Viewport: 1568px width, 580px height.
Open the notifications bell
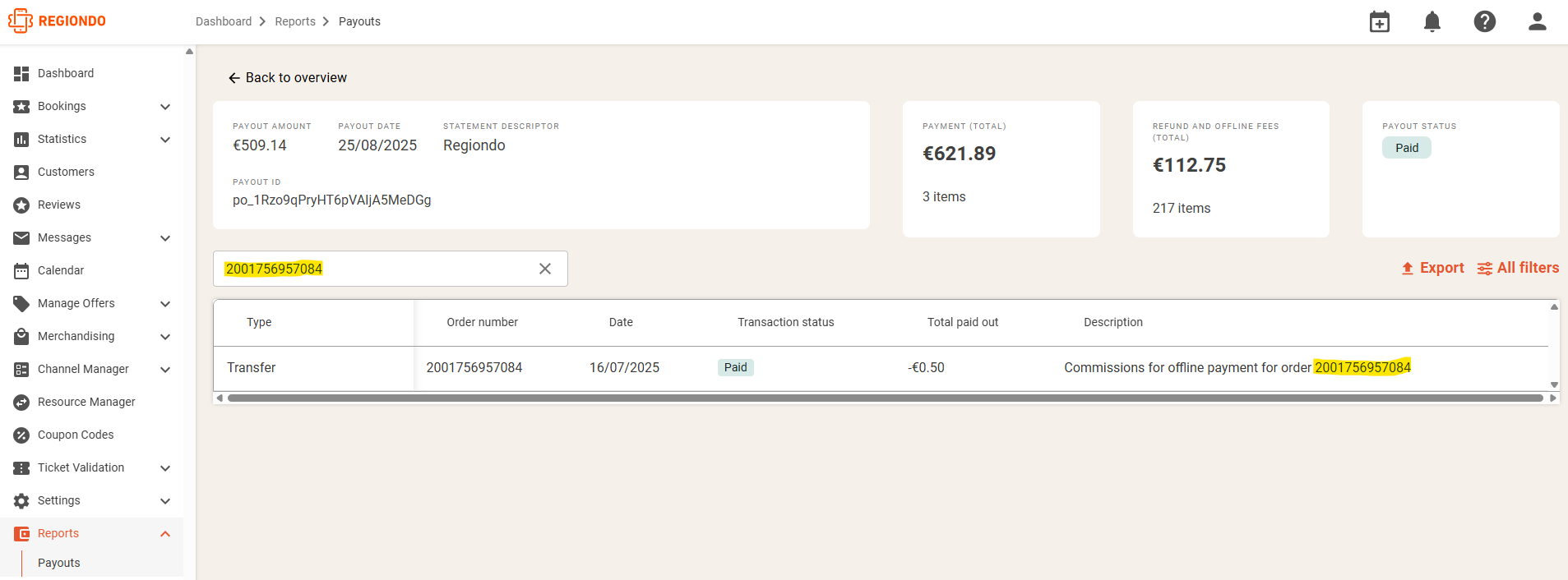1432,21
